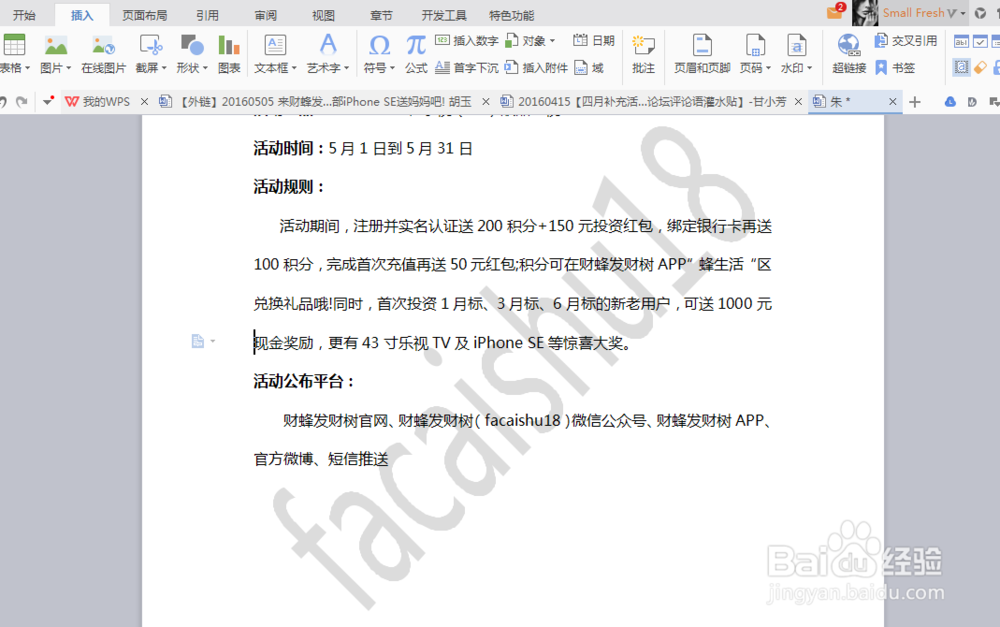
Task: Add a comment with 批注
Action: tap(643, 54)
